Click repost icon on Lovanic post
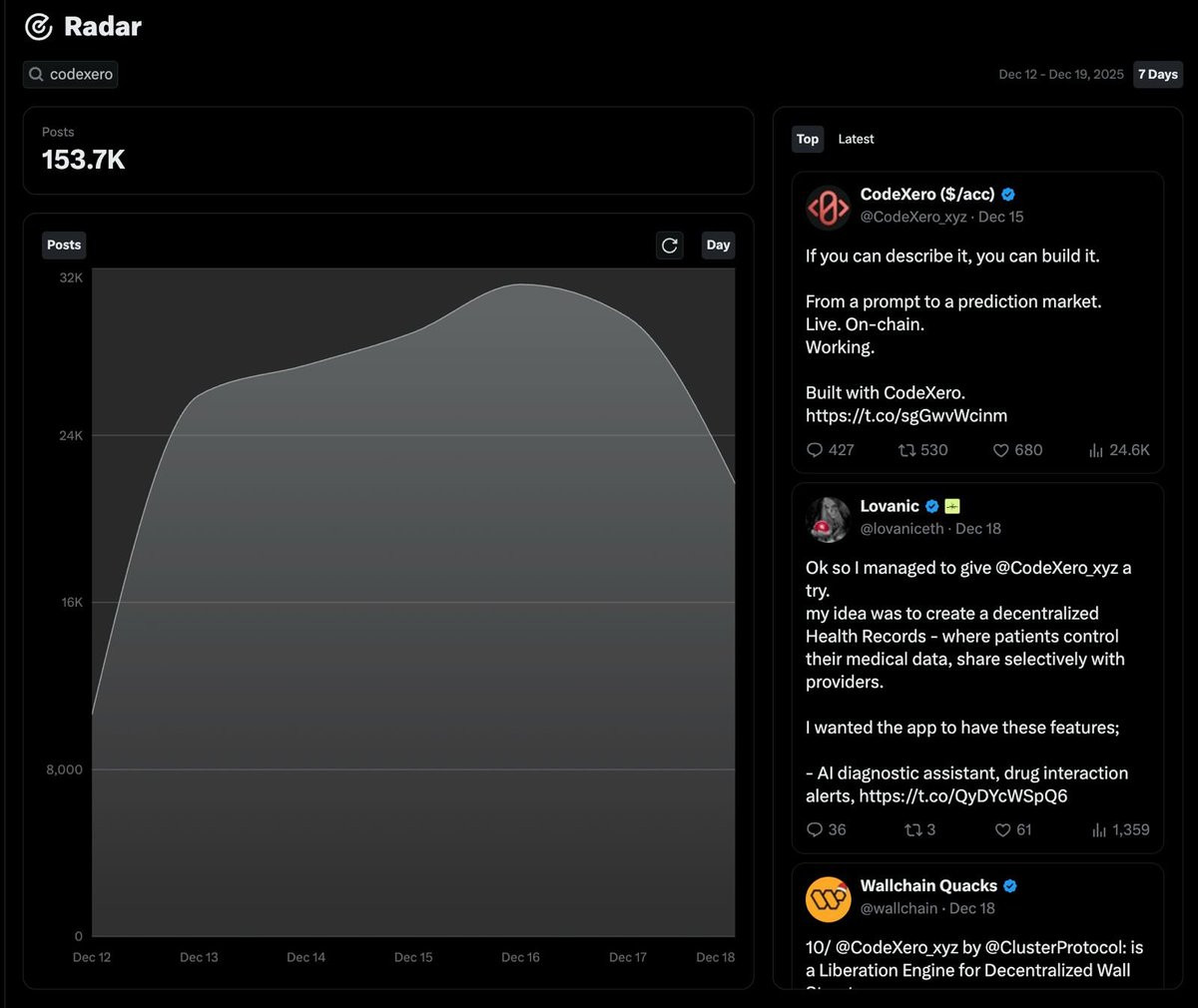Image resolution: width=1198 pixels, height=1008 pixels. pyautogui.click(x=912, y=830)
